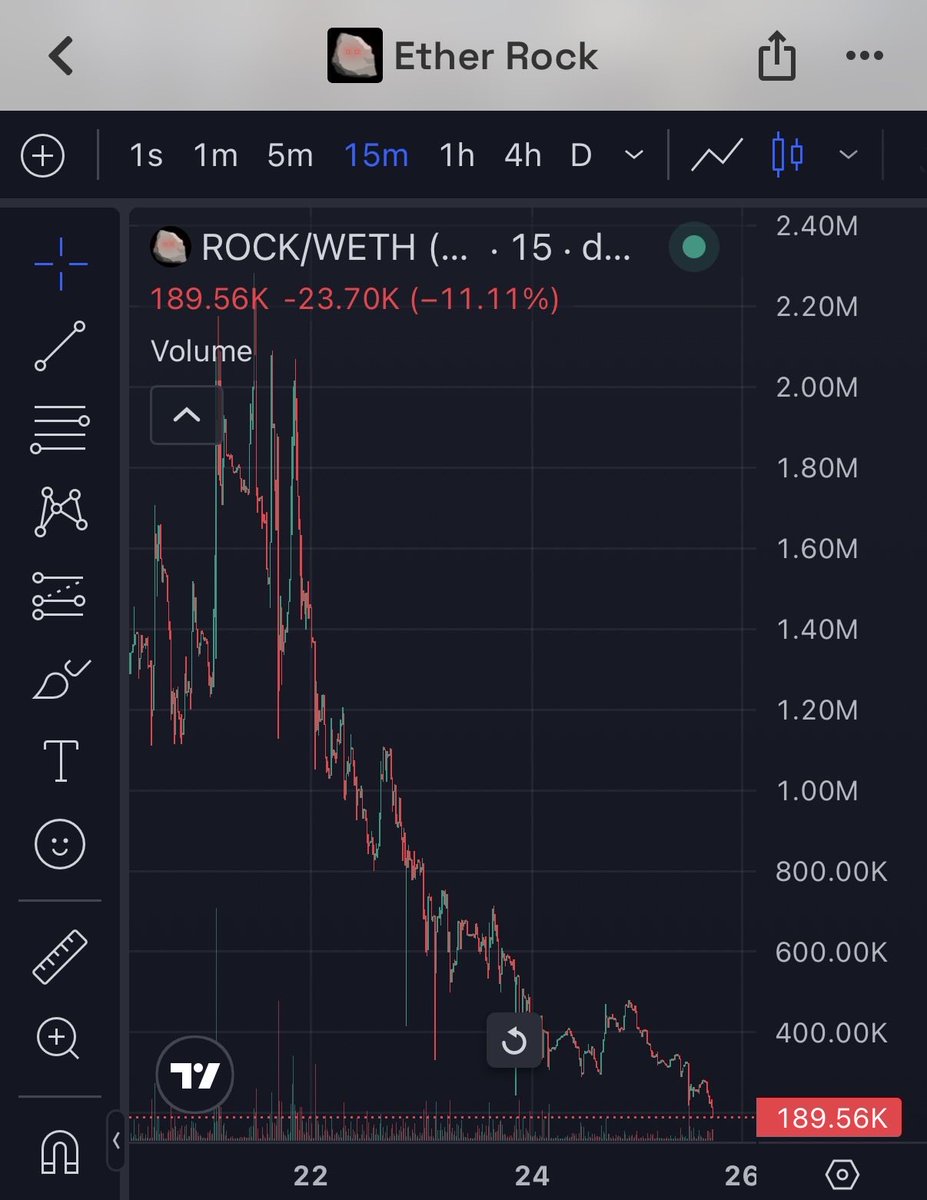Image resolution: width=927 pixels, height=1200 pixels.
Task: Tap the green market status dot
Action: [693, 247]
